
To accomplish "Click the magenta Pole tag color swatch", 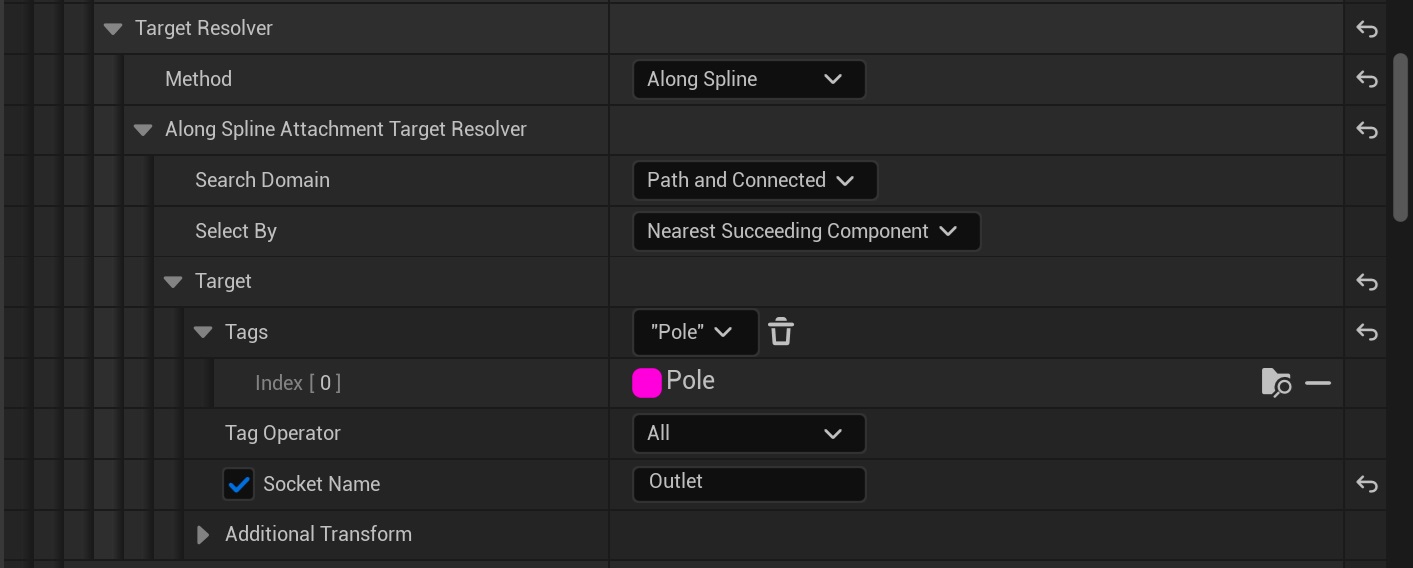I will coord(647,383).
